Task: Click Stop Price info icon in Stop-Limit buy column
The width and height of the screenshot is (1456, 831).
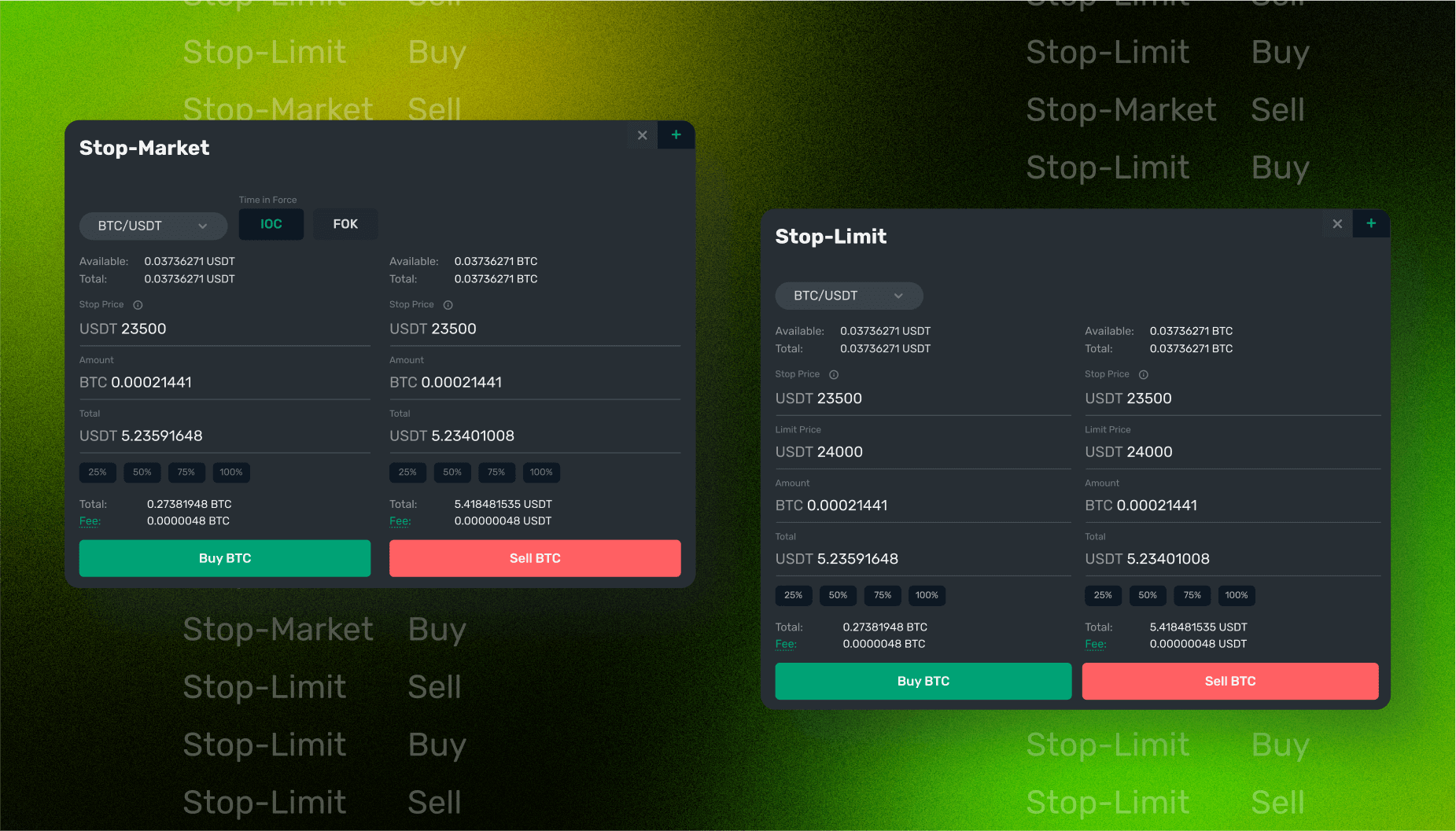Action: pyautogui.click(x=834, y=375)
